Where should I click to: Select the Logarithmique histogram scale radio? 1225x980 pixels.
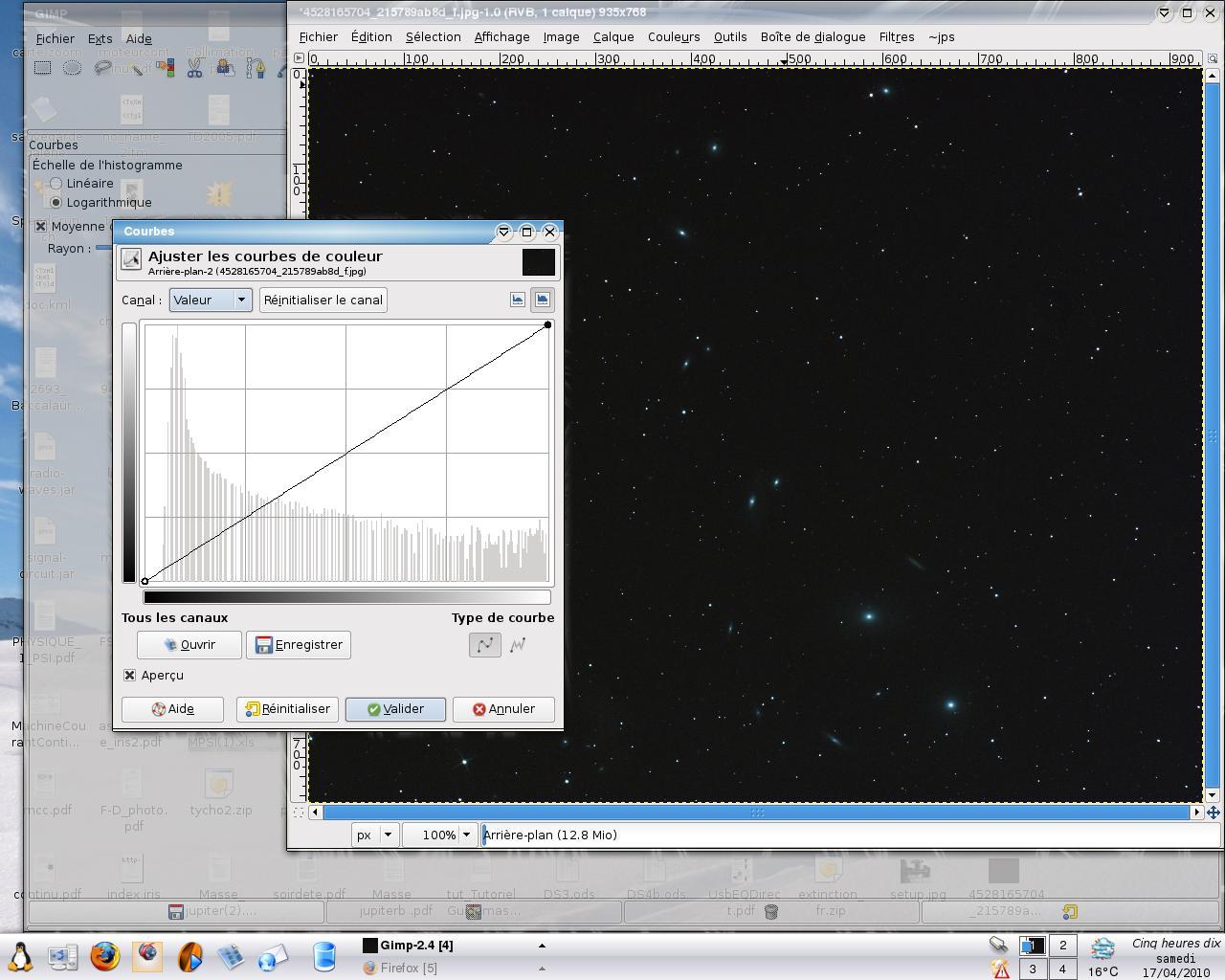pos(56,203)
